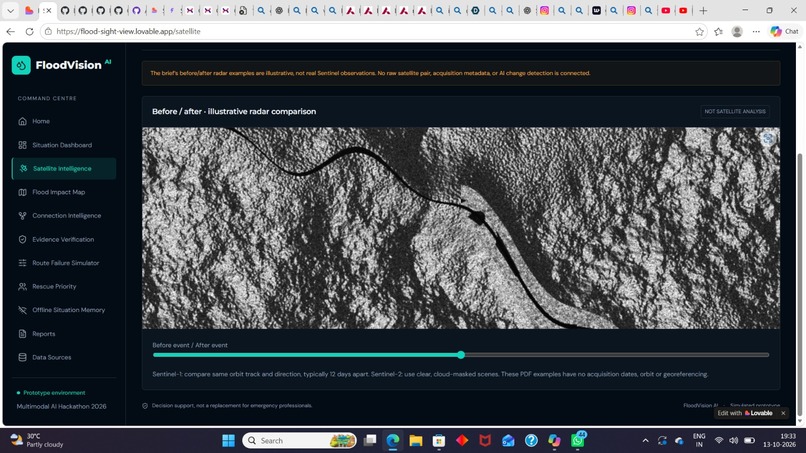
Task: Open Outlook mail from taskbar
Action: point(508,441)
